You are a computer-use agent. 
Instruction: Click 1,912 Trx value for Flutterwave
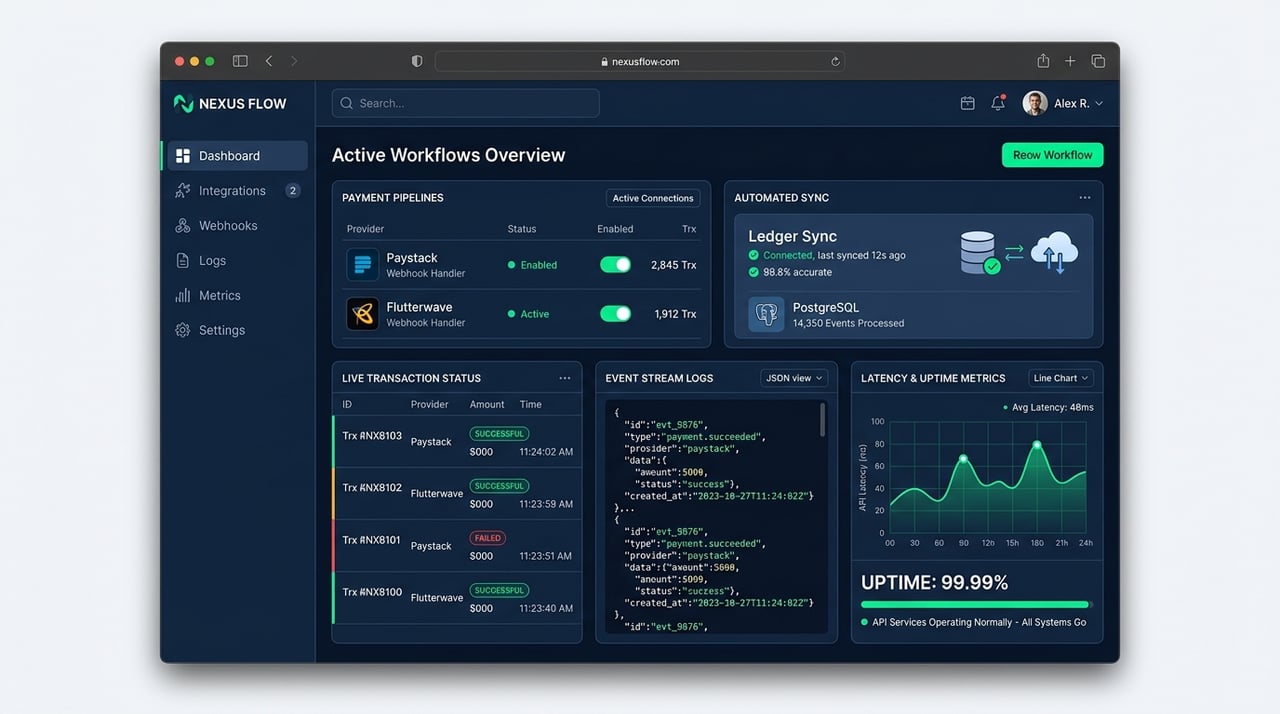point(675,314)
